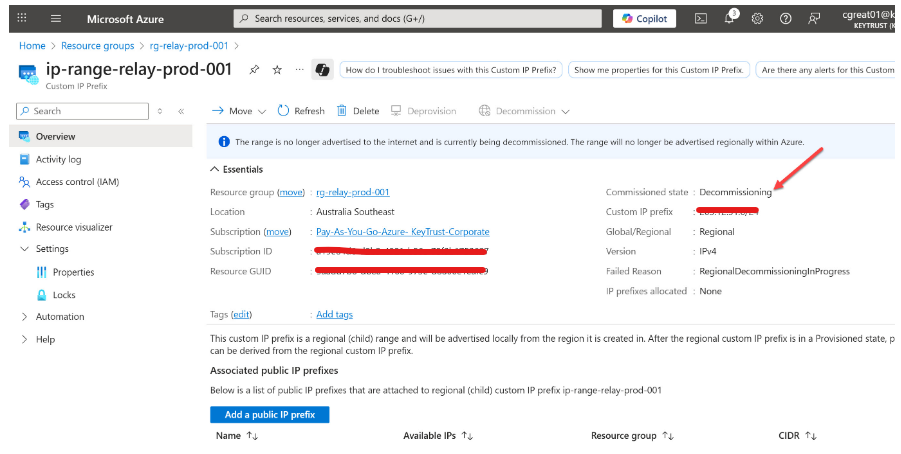
Task: Click the 'RegionalDecommissioningInProgress' failed reason value
Action: 774,271
